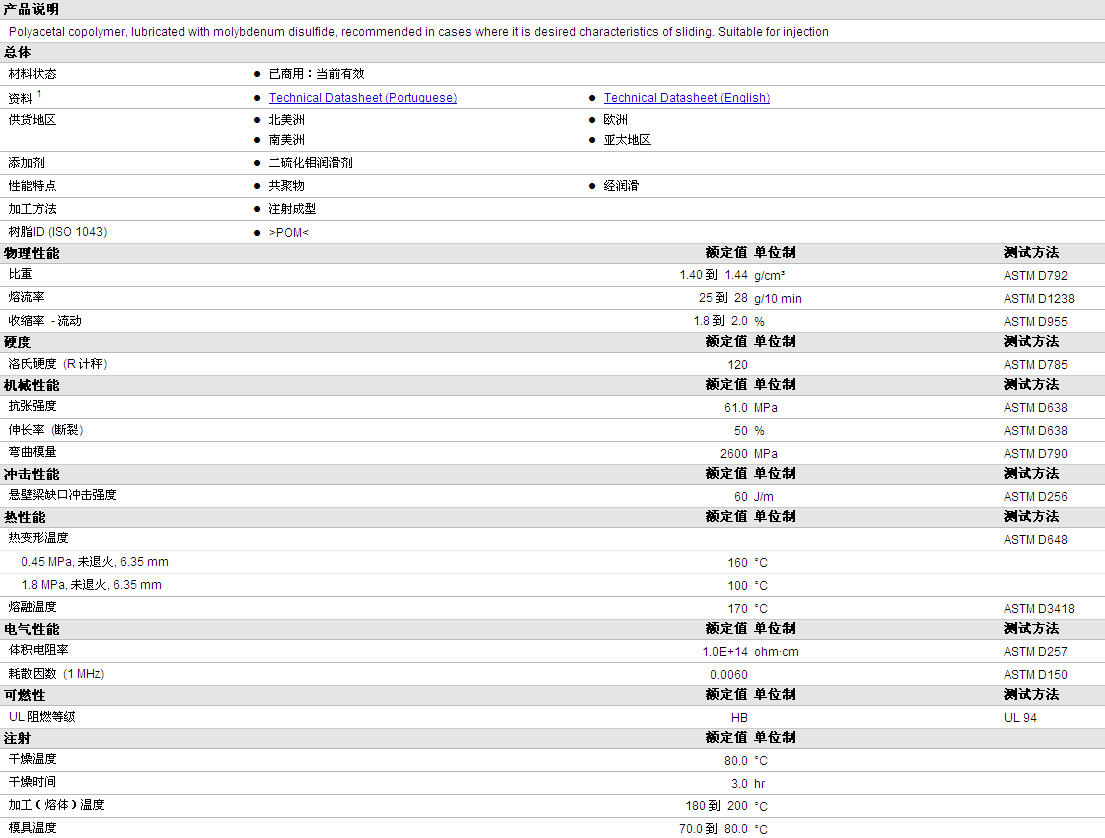Click the 比重 row label

[20, 274]
